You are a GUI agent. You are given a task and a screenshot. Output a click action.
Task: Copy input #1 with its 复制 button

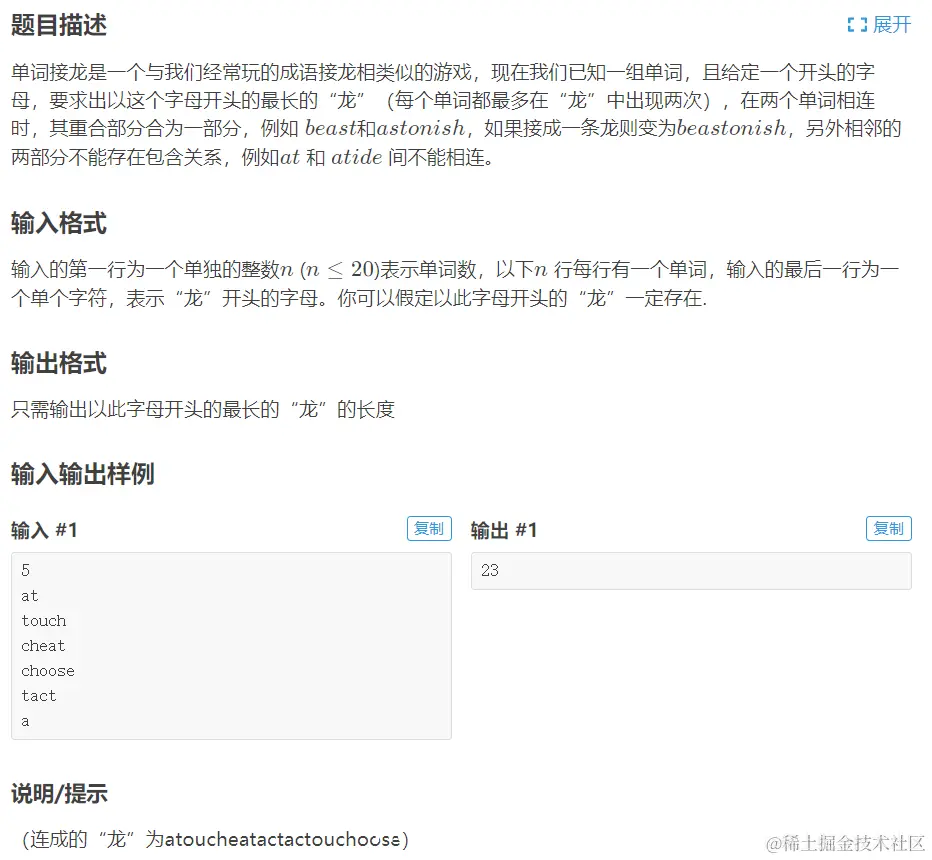coord(429,528)
